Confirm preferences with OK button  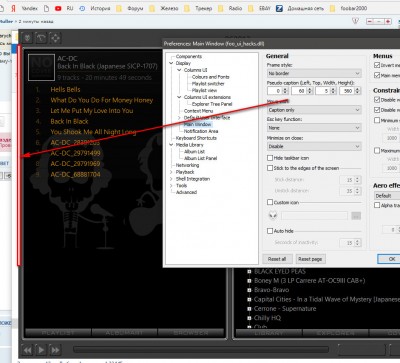(x=389, y=259)
